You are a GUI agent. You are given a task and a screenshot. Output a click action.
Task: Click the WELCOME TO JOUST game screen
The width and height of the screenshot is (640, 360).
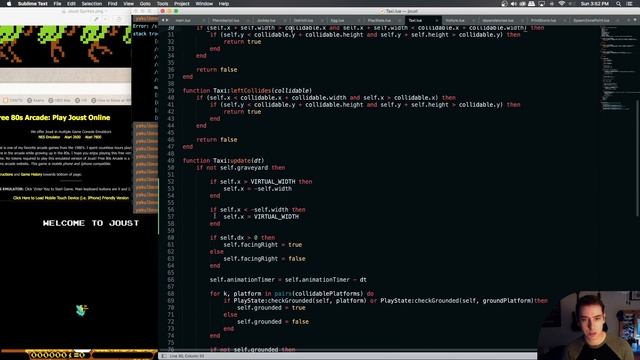(x=91, y=223)
